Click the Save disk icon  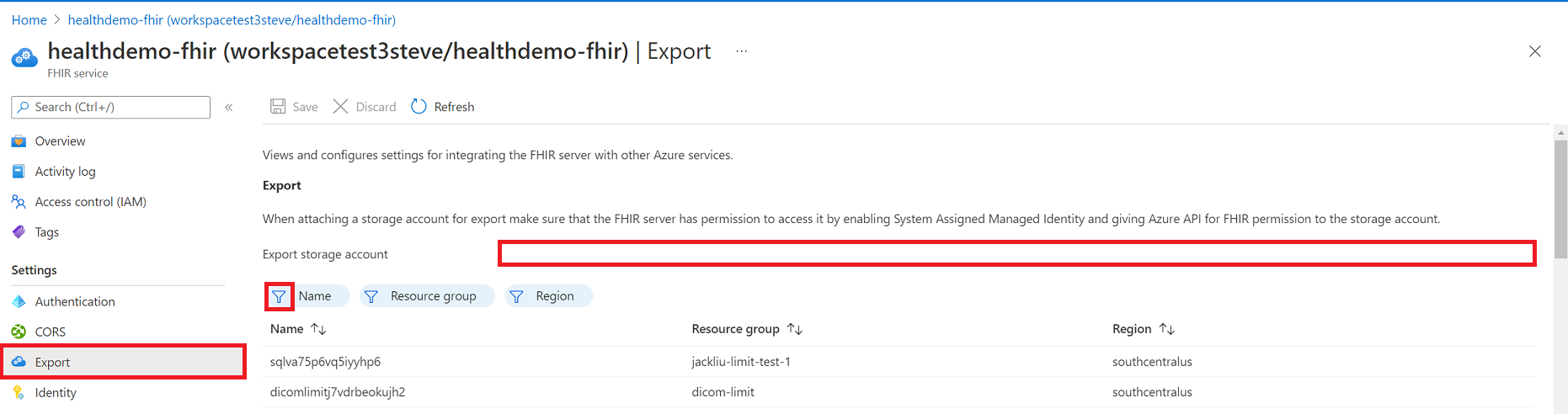click(278, 107)
